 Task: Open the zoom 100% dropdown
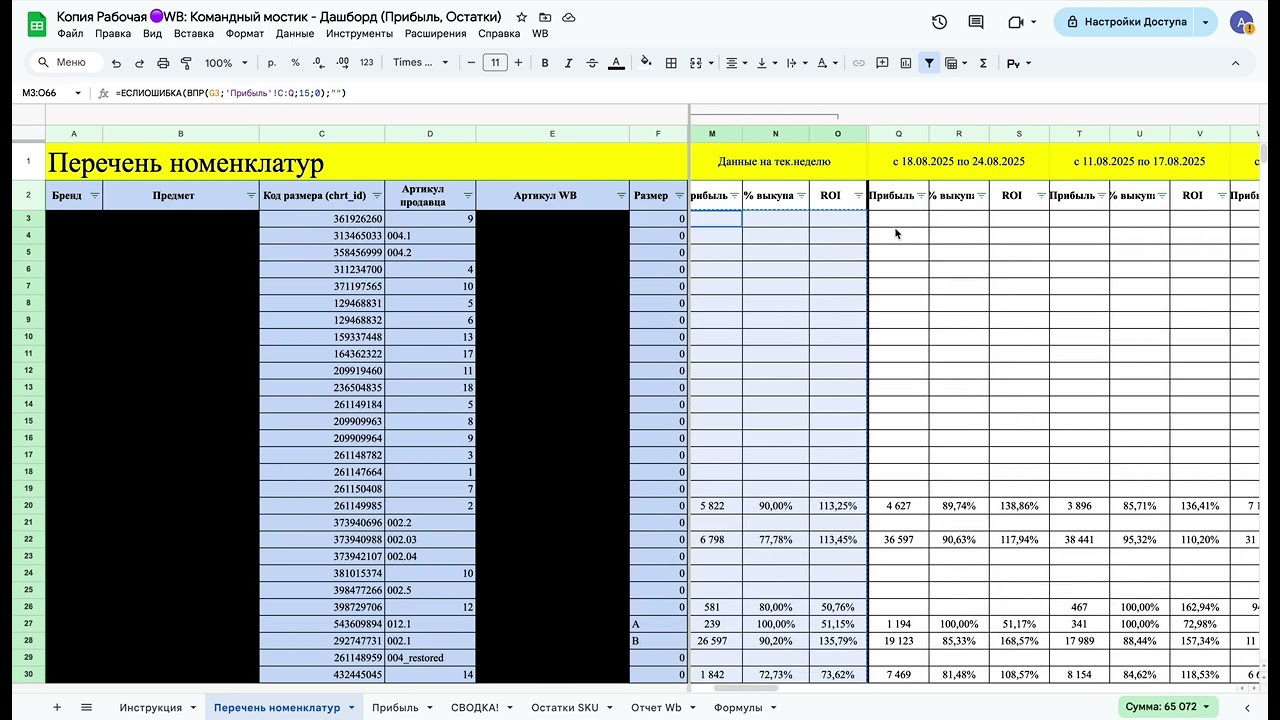[226, 63]
